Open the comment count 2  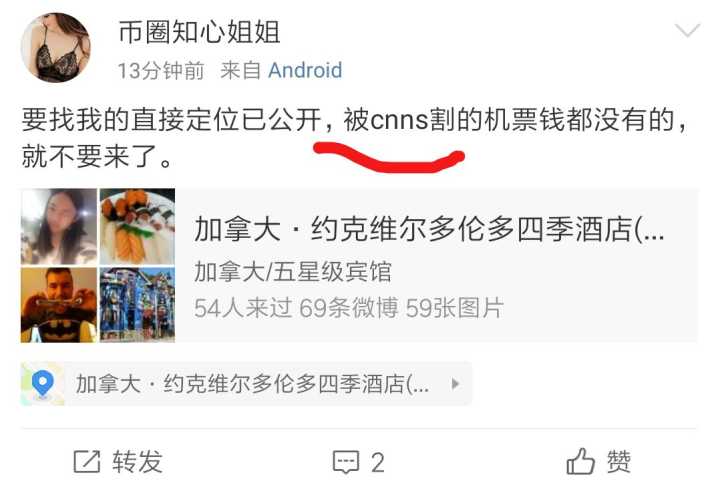(x=377, y=462)
